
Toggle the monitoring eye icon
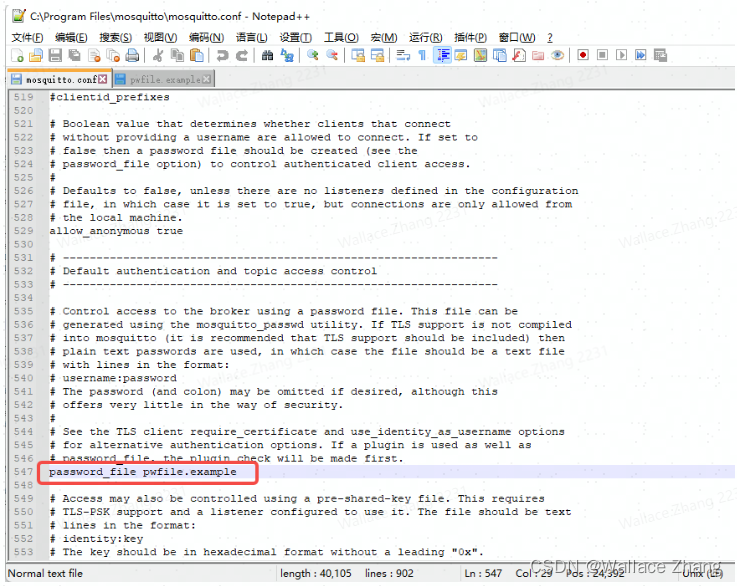click(557, 55)
